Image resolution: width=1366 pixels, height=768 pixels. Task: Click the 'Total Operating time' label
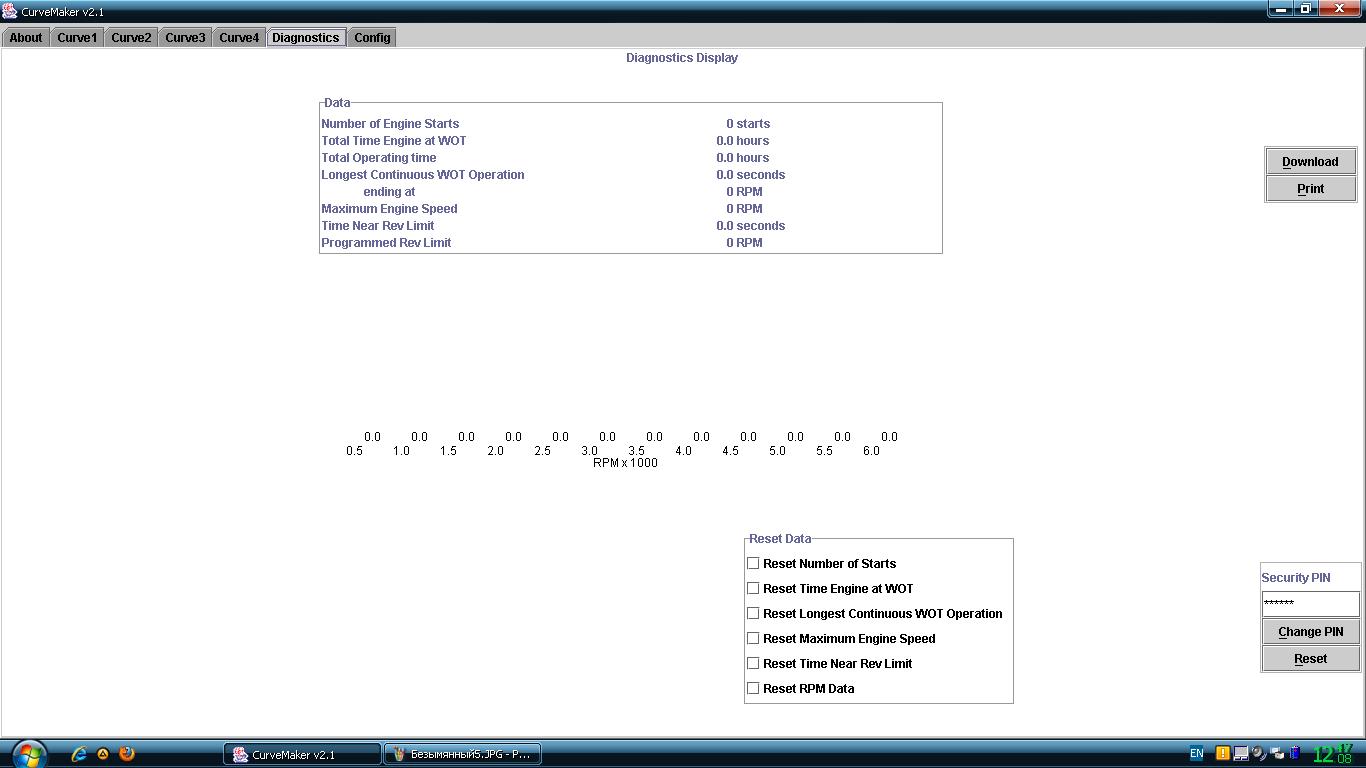[379, 158]
